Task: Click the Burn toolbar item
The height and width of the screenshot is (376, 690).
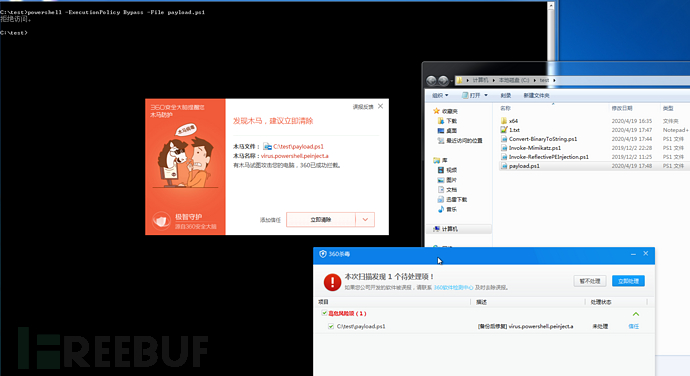Action: point(506,96)
